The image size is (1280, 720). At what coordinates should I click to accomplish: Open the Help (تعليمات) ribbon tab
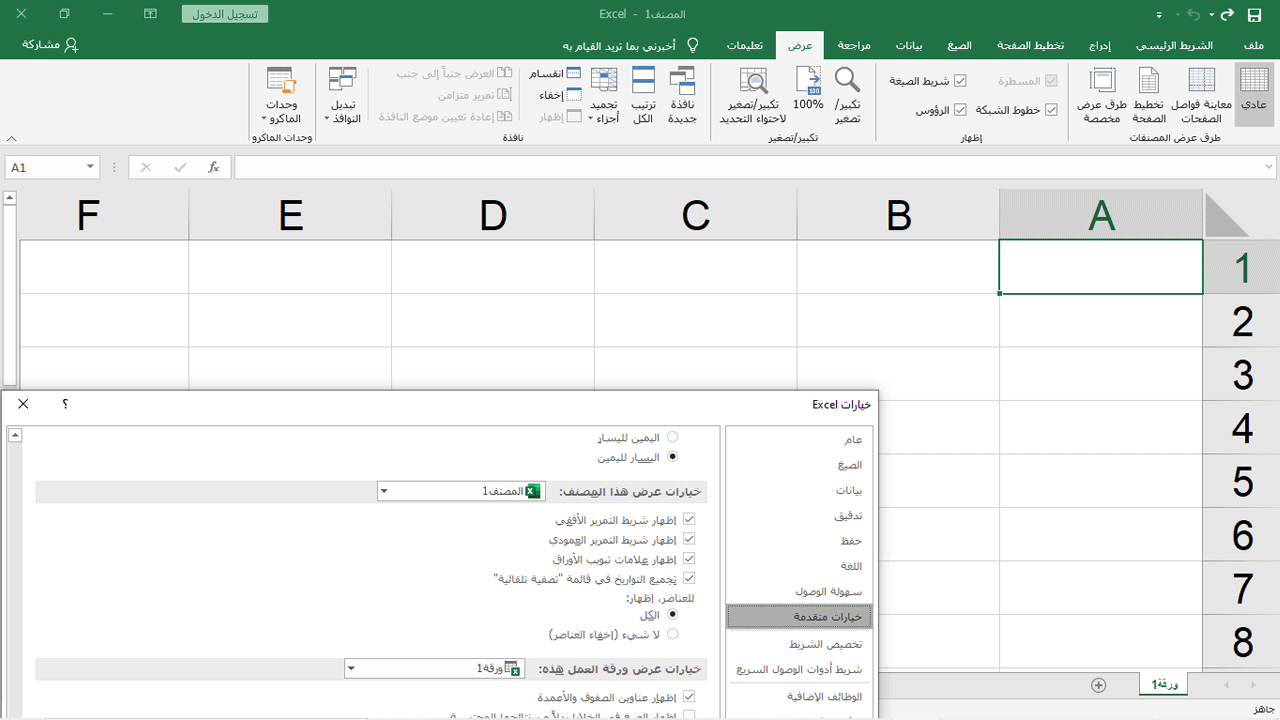click(x=745, y=45)
